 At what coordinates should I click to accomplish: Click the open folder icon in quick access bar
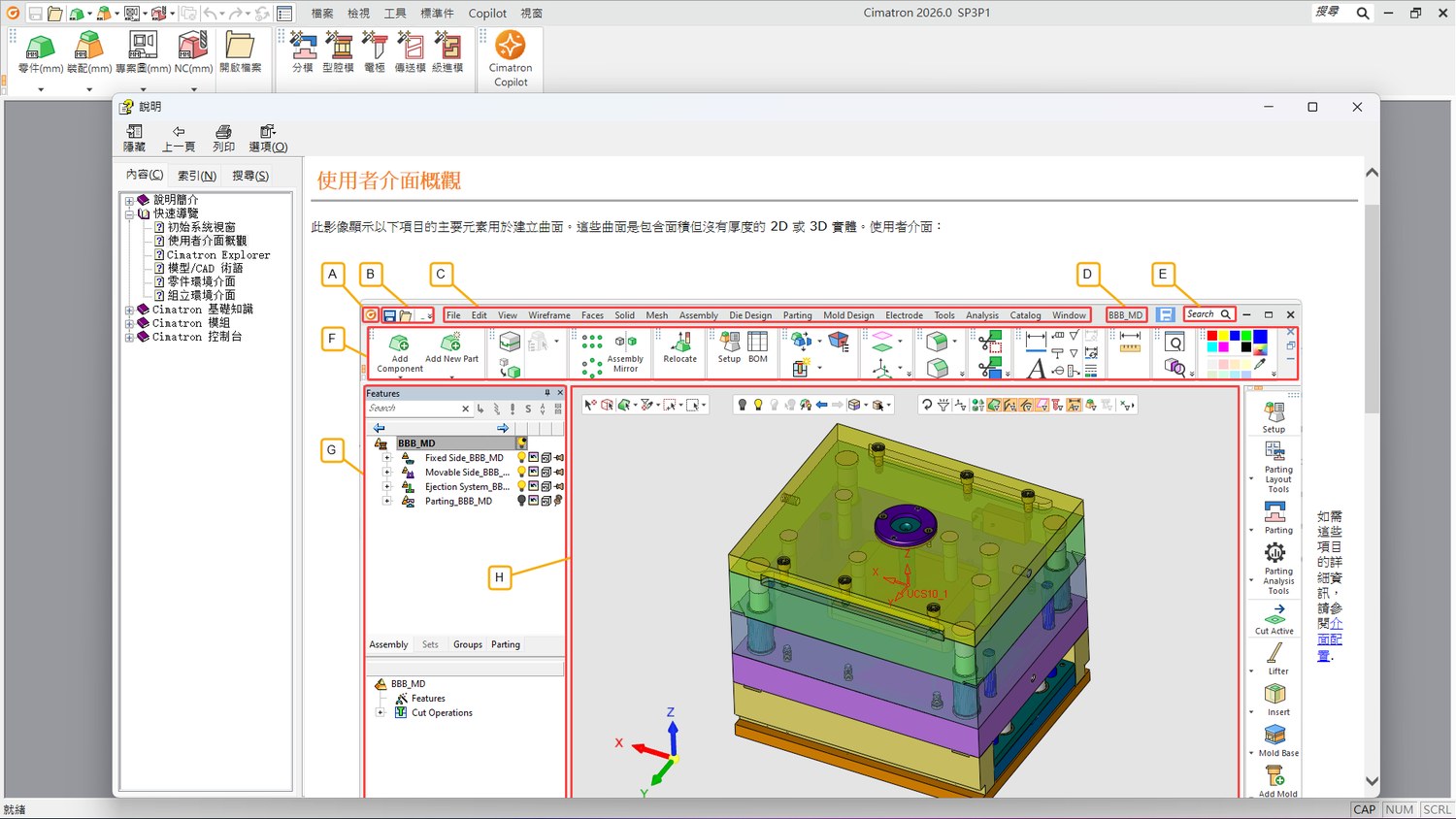click(x=55, y=14)
